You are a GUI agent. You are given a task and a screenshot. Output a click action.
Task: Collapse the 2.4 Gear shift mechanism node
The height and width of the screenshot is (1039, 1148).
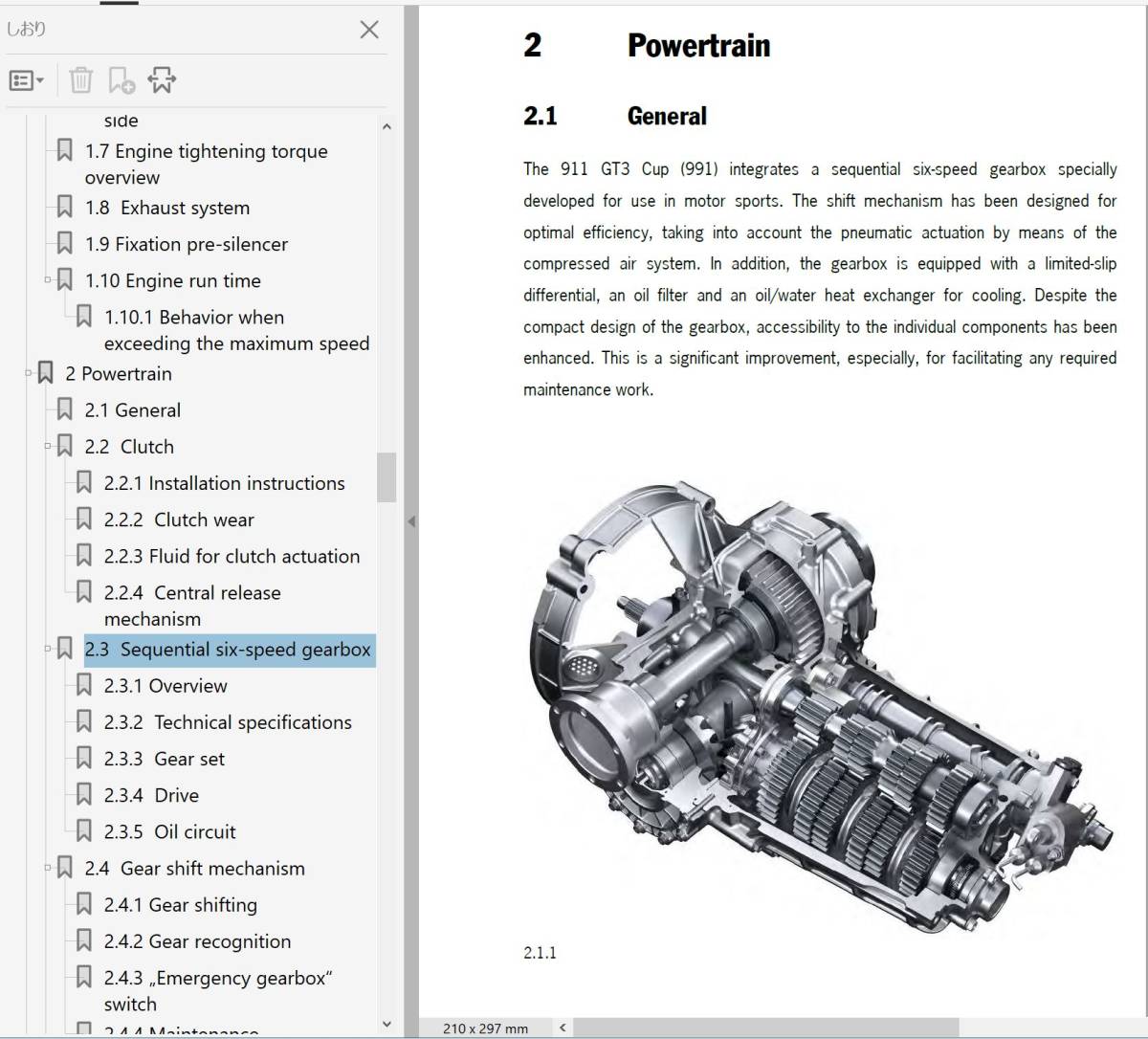[48, 869]
